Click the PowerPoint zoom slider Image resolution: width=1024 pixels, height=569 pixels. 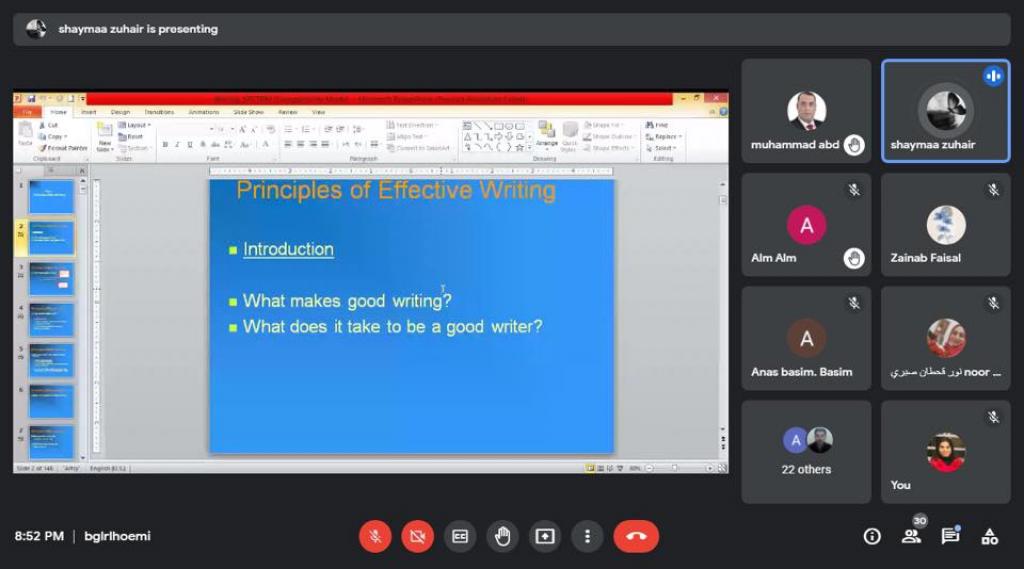click(675, 467)
